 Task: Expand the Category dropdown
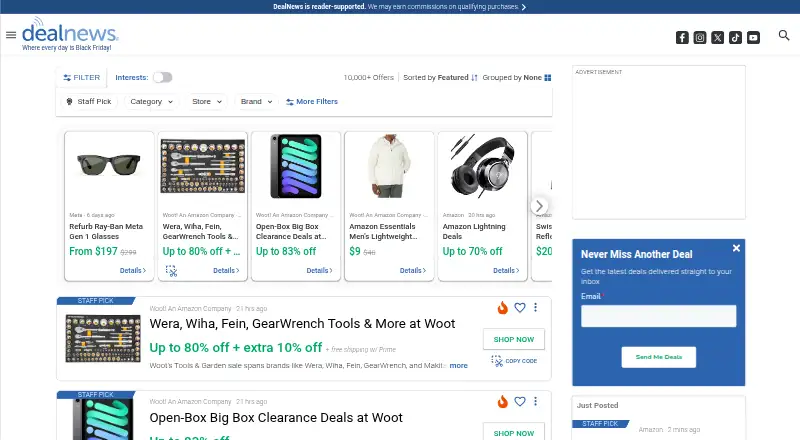click(152, 102)
